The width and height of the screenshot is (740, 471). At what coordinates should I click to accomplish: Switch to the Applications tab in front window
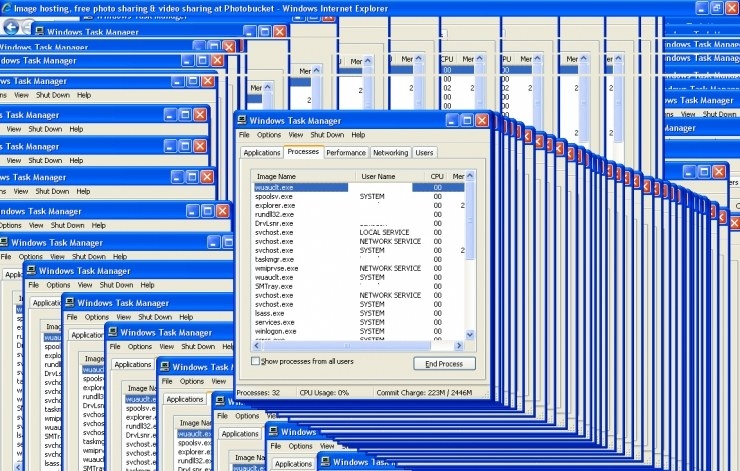pyautogui.click(x=261, y=153)
